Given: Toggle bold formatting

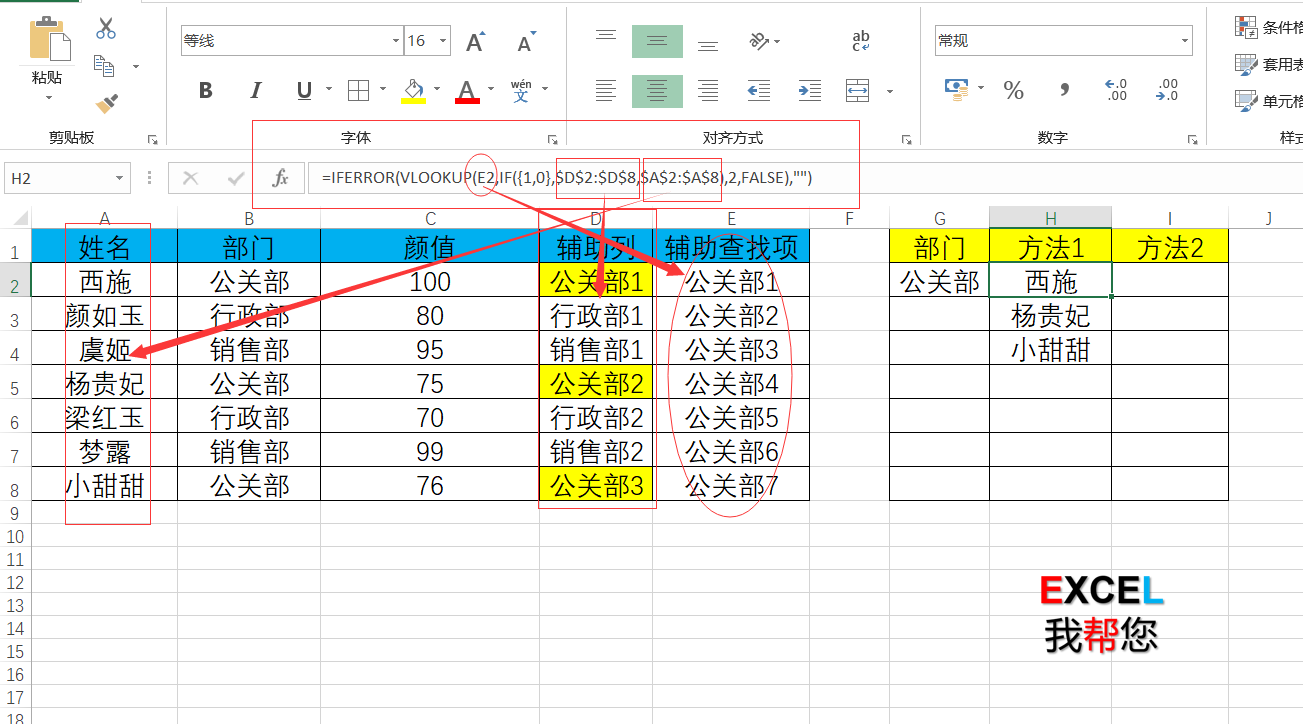Looking at the screenshot, I should tap(206, 91).
